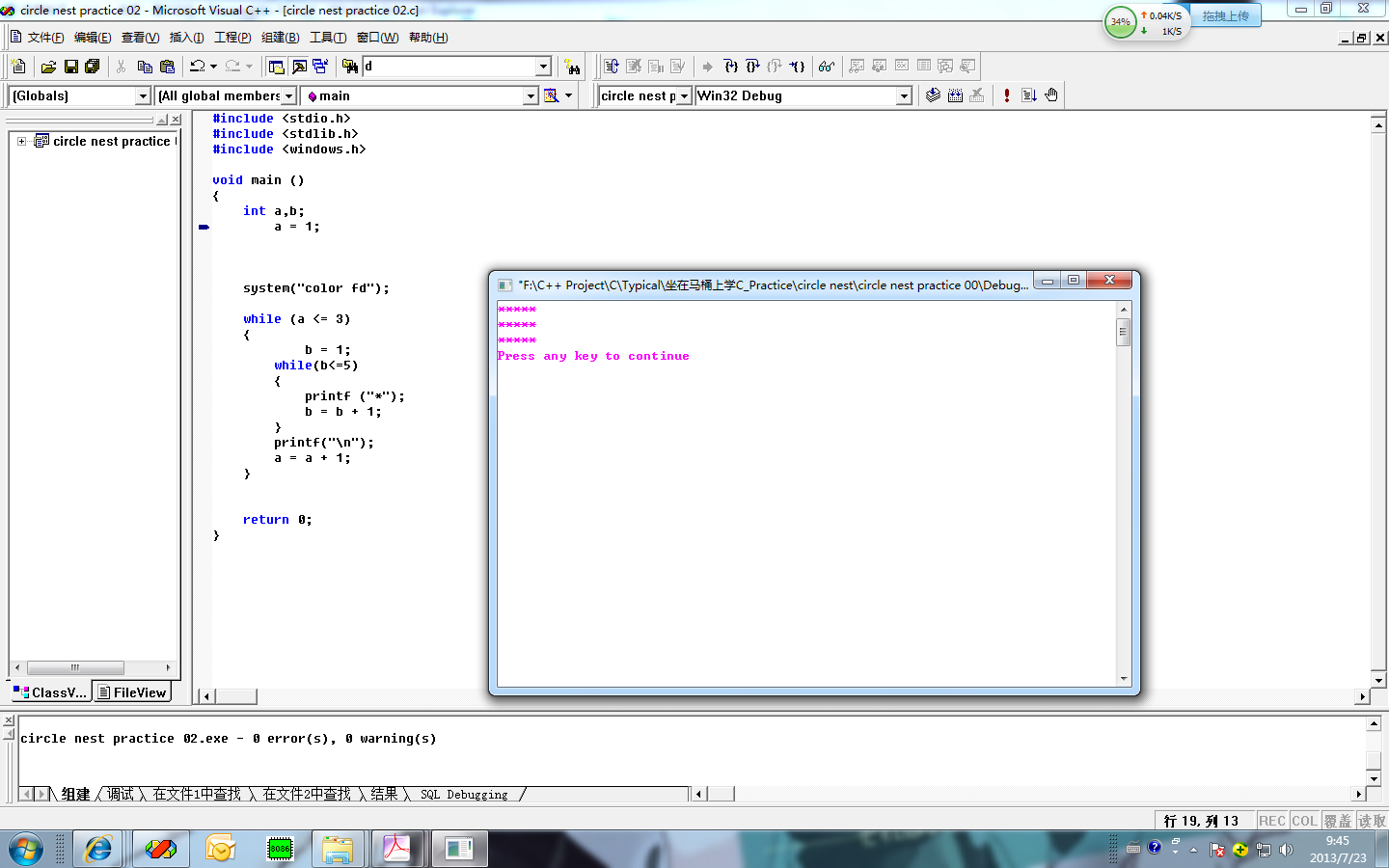Click the find text input field

pyautogui.click(x=449, y=67)
